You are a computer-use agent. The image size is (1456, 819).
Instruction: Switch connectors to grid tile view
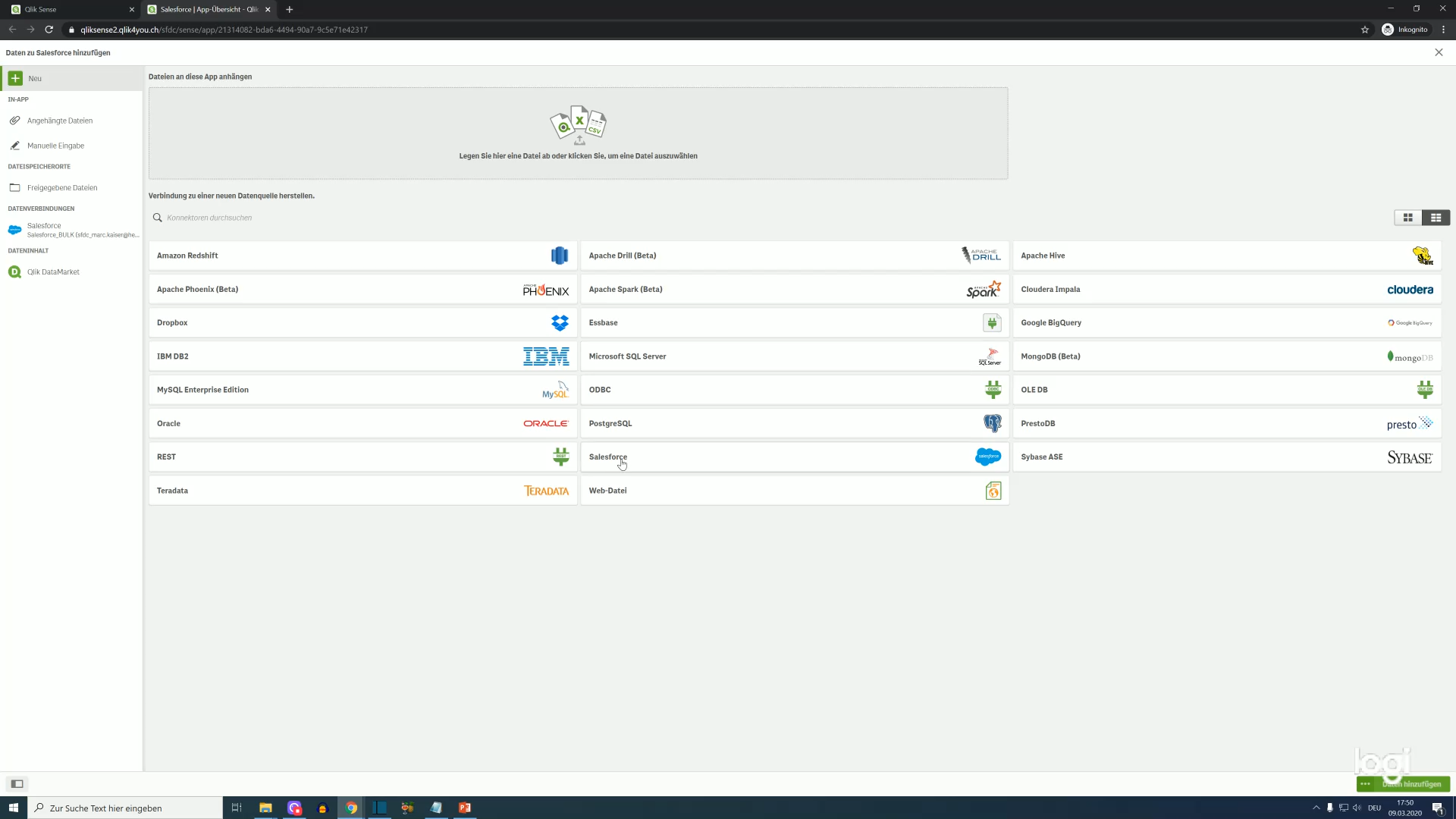1407,218
